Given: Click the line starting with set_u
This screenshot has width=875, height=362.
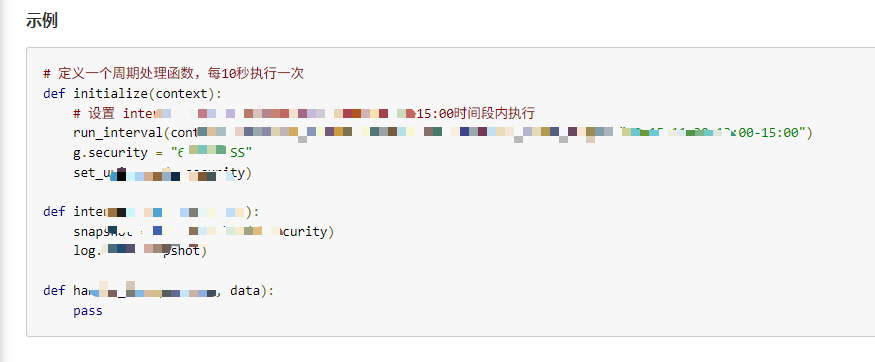Looking at the screenshot, I should pos(162,173).
